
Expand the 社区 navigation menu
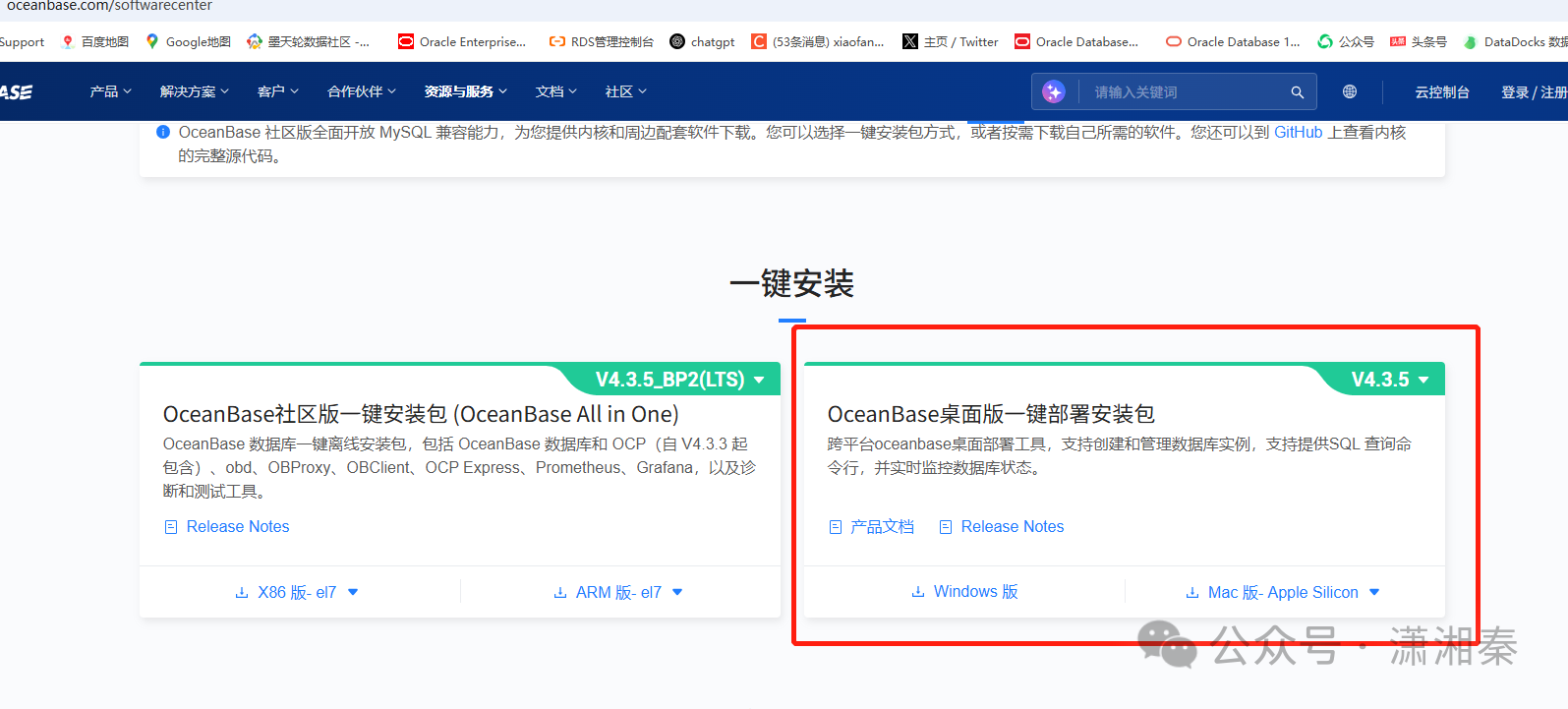[626, 91]
